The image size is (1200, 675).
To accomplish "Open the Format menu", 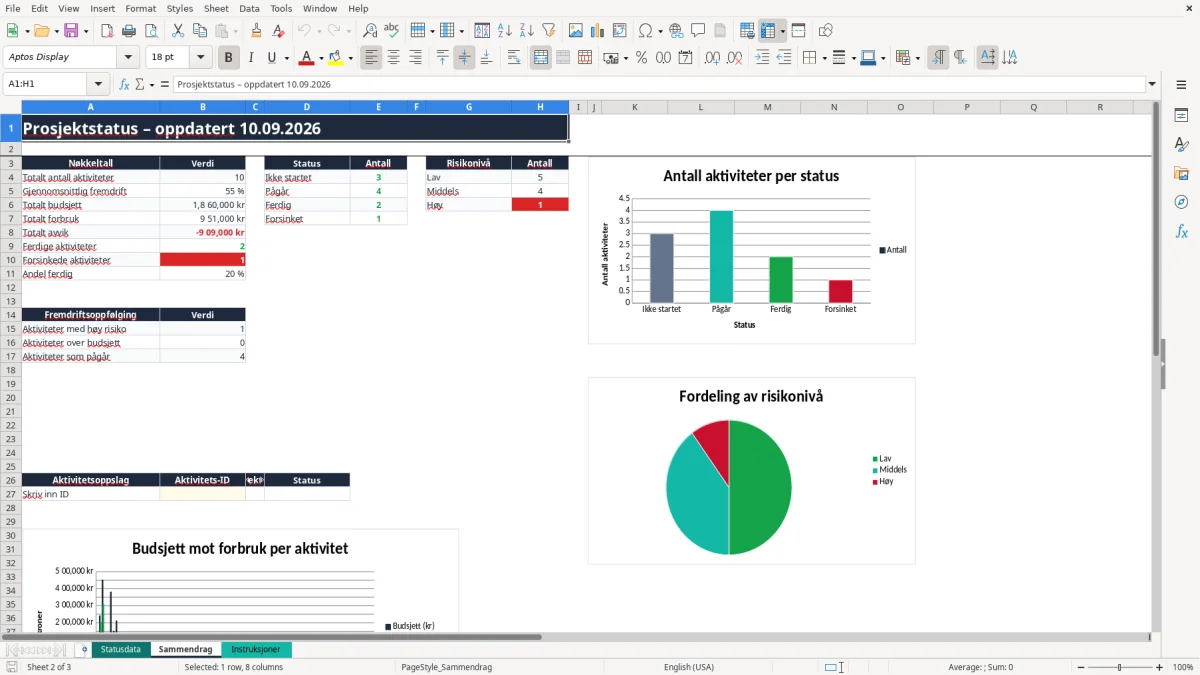I will (140, 8).
